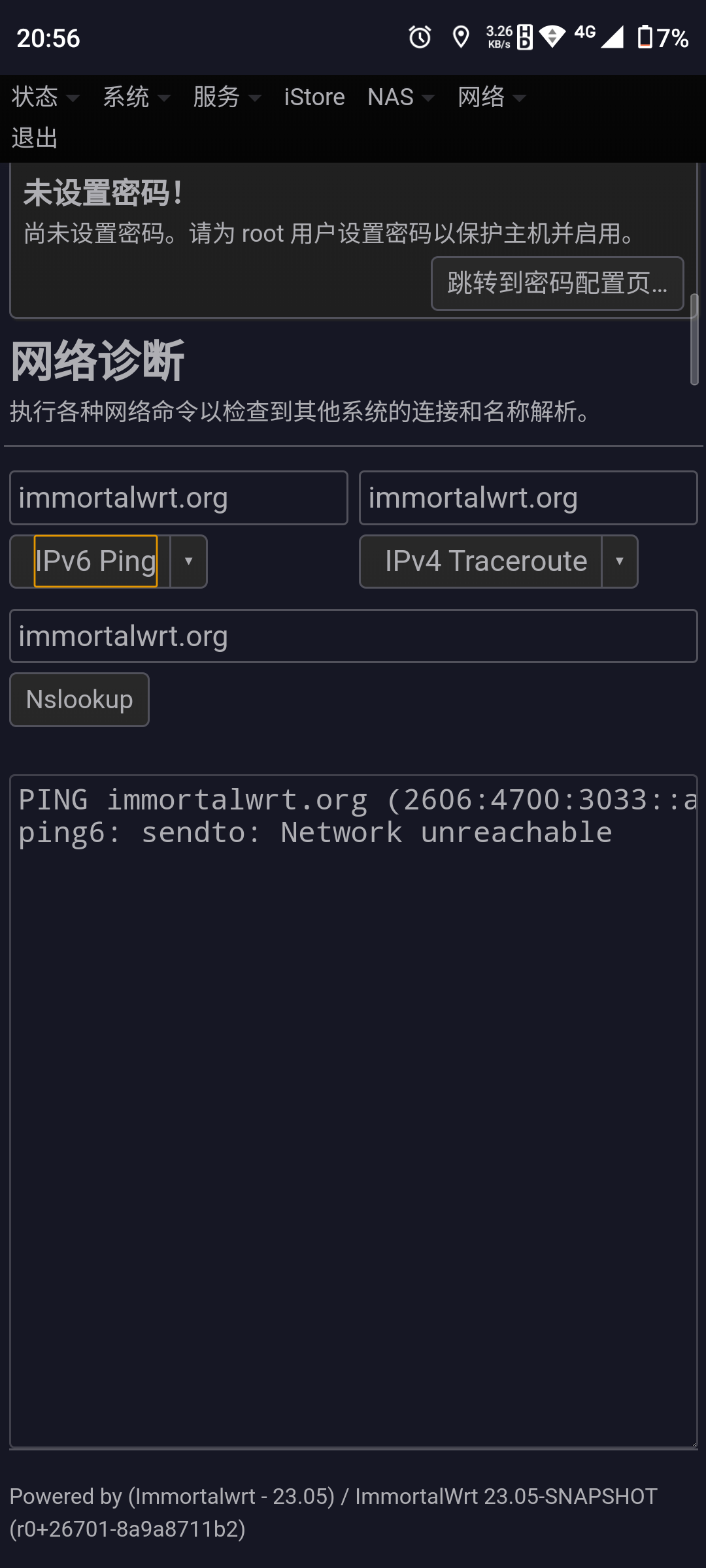Click the ping hostname field showing immortalwrt.org

pyautogui.click(x=178, y=497)
